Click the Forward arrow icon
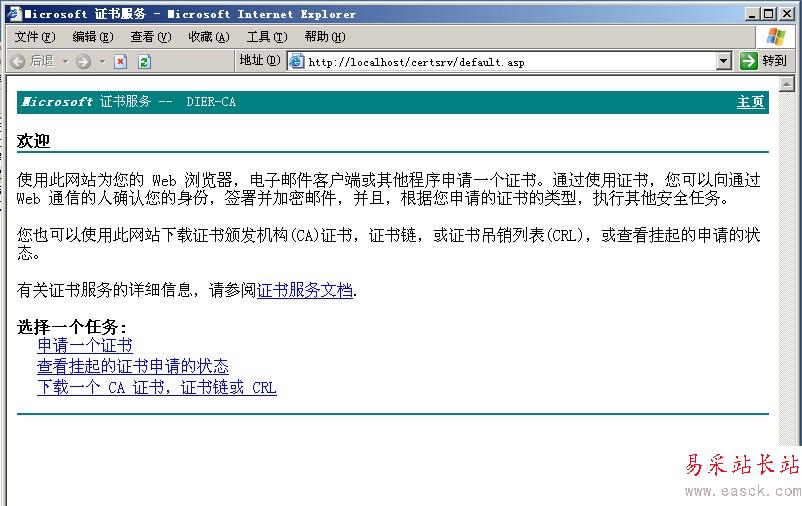The image size is (802, 506). point(83,62)
